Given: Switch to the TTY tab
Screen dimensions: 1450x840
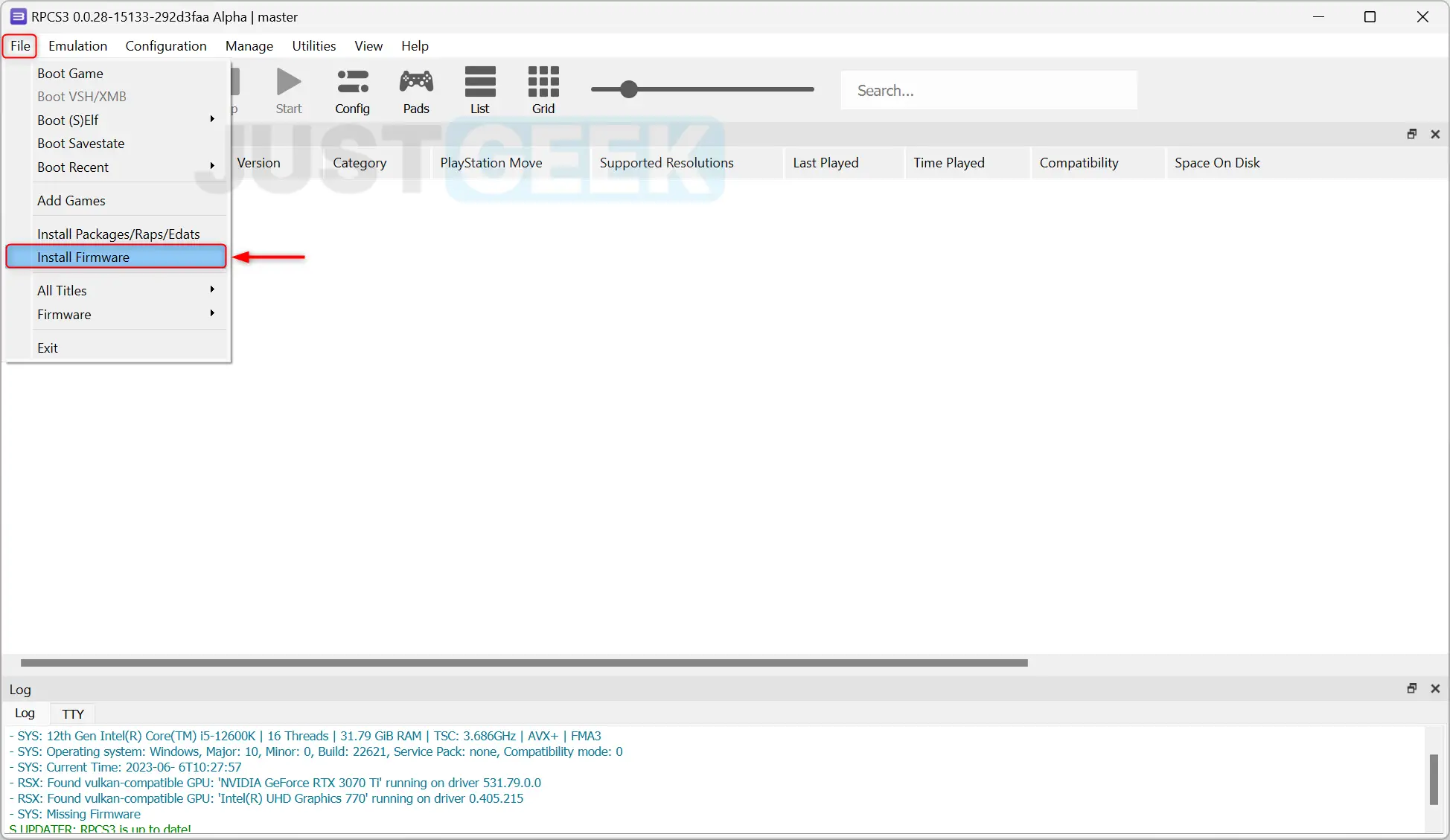Looking at the screenshot, I should point(73,714).
